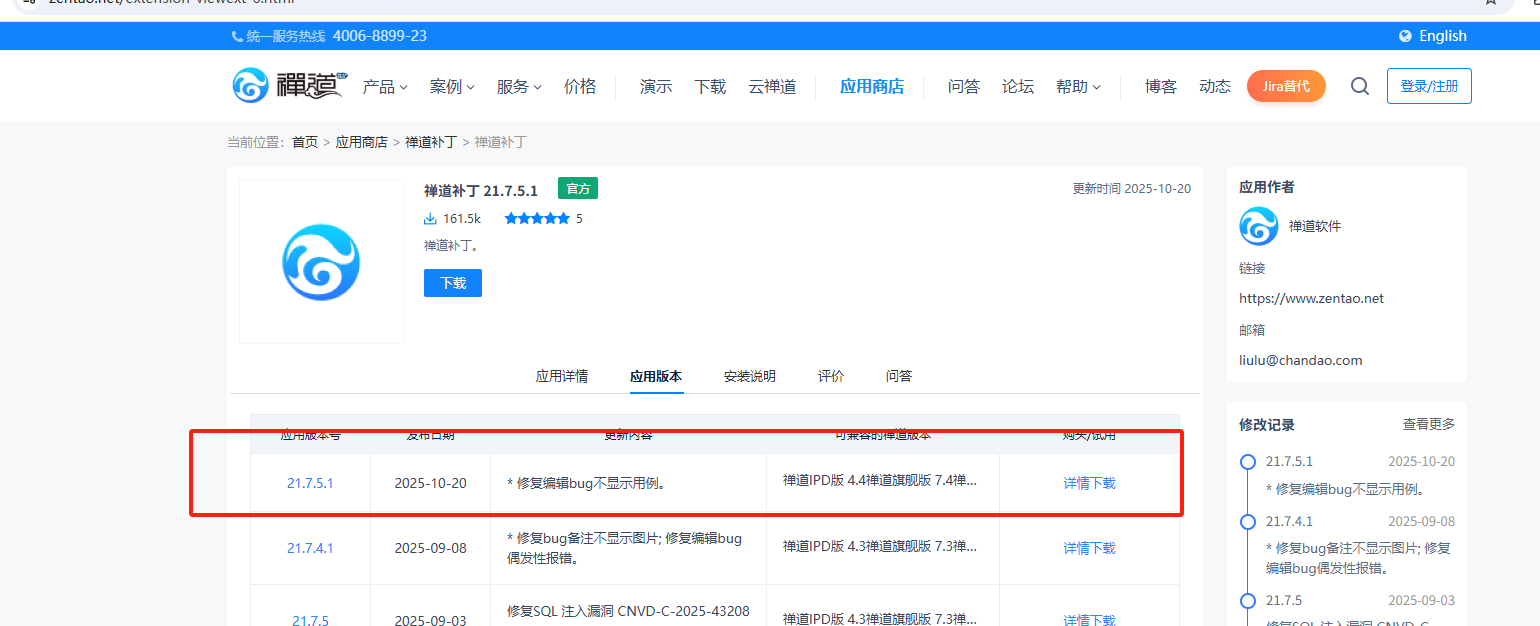Click the blue 下载 button

[453, 283]
